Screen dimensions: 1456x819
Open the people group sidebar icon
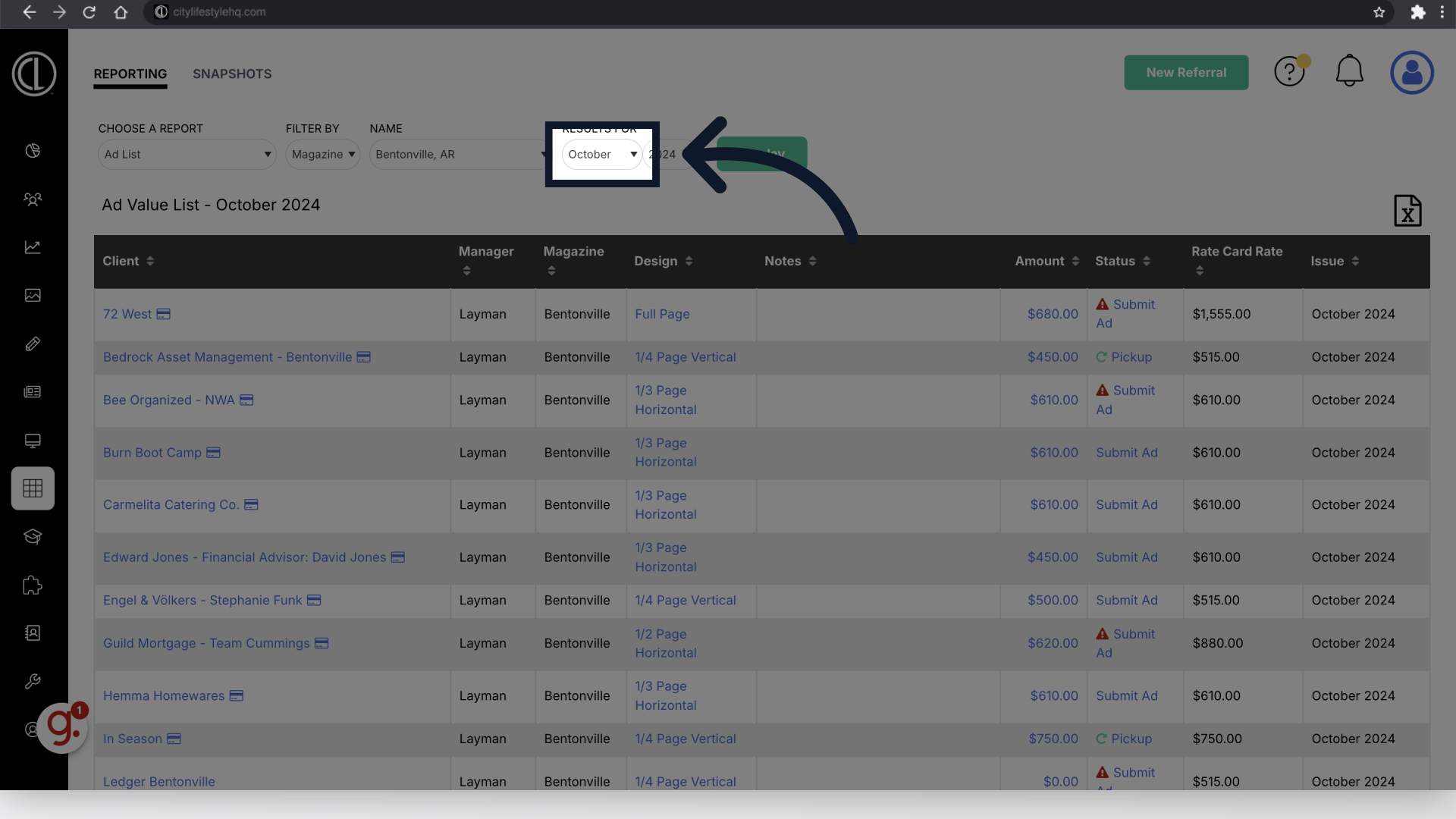click(x=33, y=199)
